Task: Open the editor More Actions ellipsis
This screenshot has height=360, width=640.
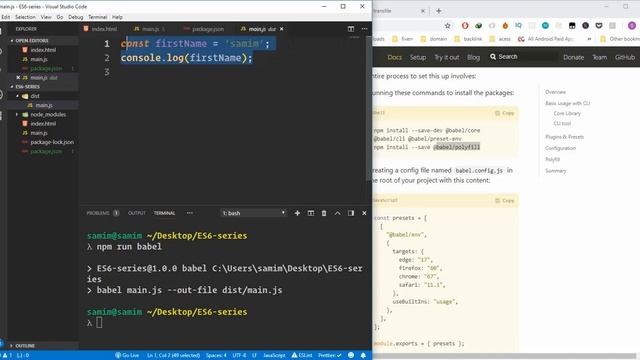Action: (x=364, y=29)
